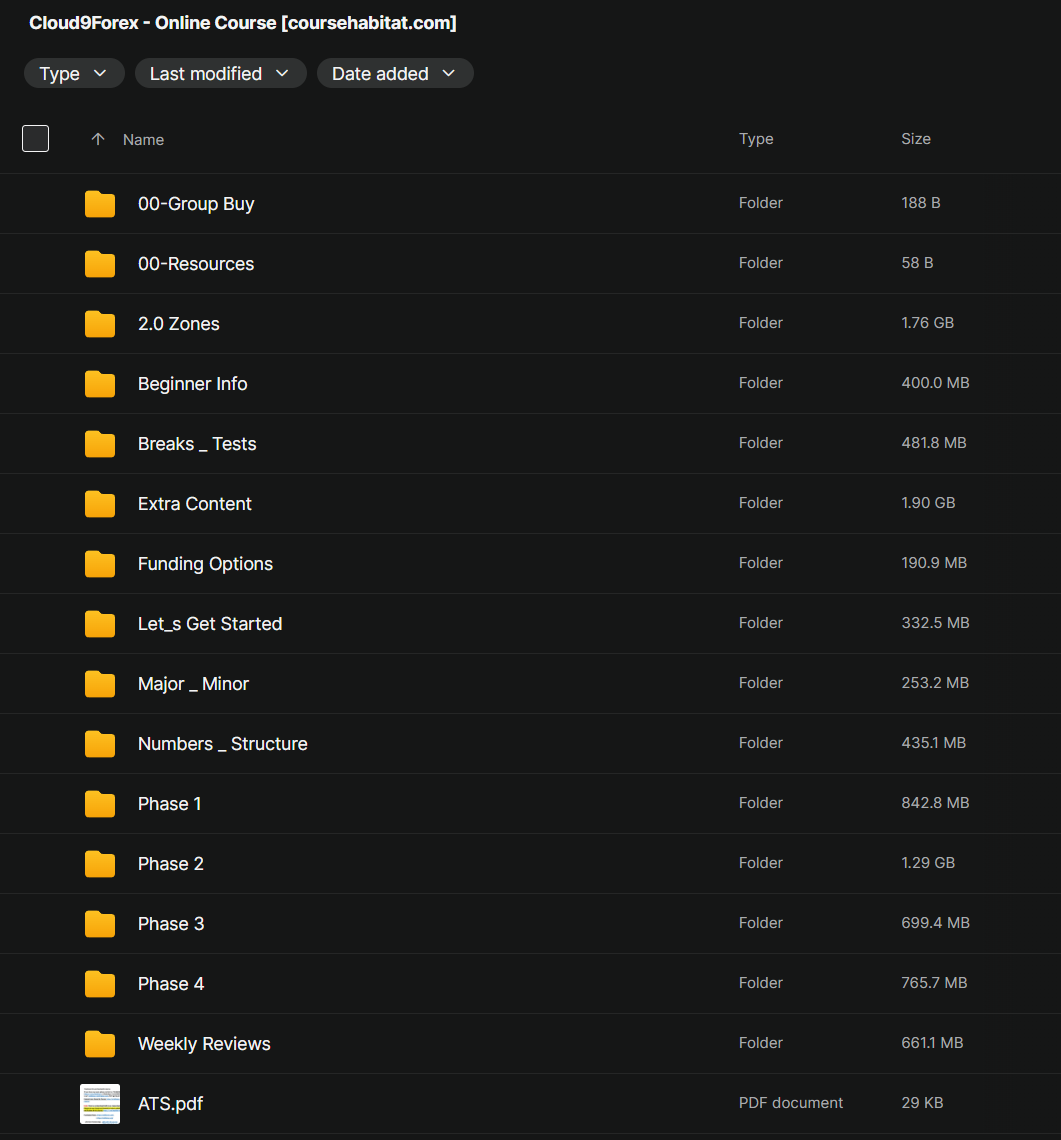Open the Phase 4 folder name

pos(171,984)
